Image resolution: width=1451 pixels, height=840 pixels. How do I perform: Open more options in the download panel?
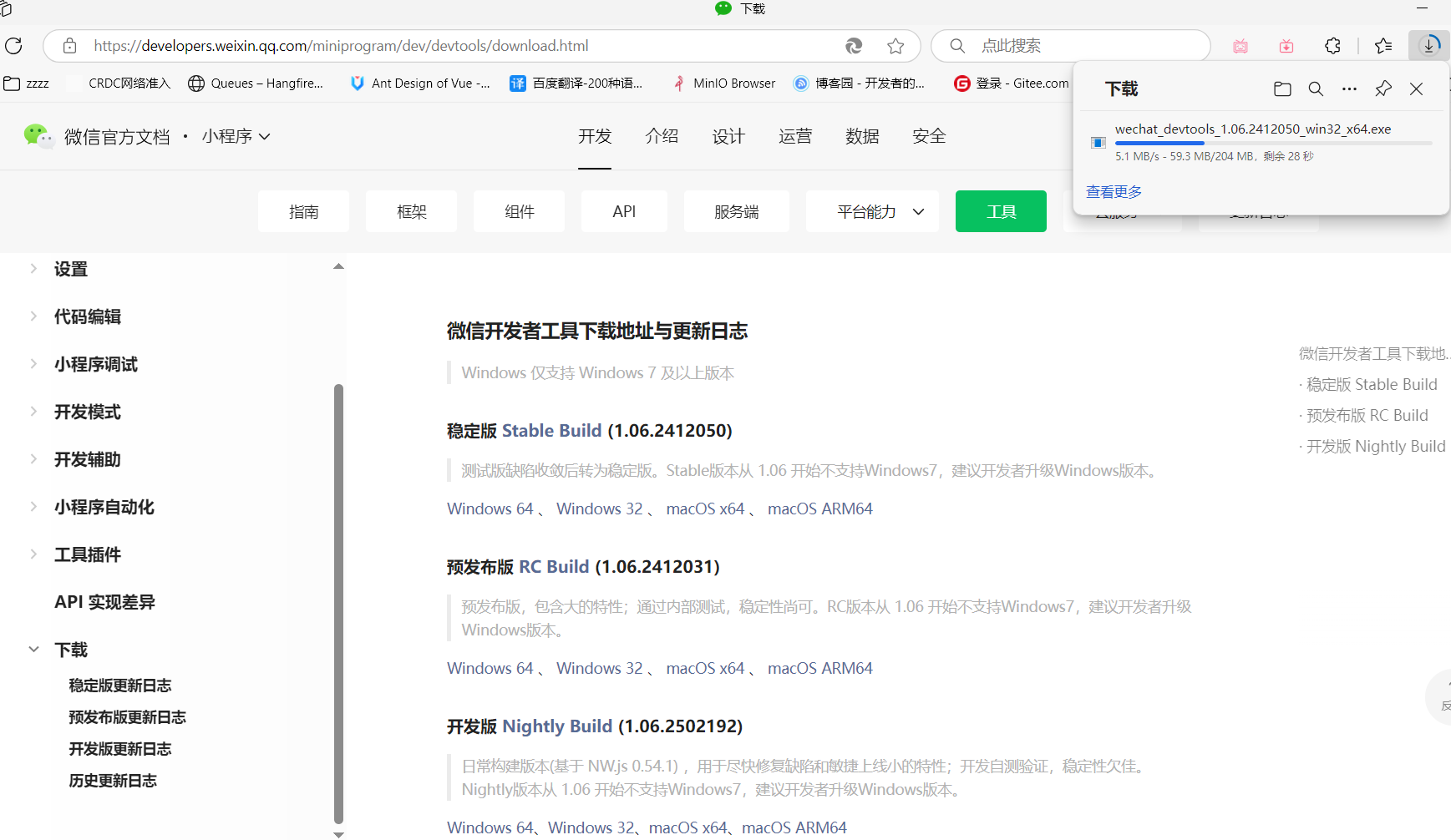coord(1349,89)
